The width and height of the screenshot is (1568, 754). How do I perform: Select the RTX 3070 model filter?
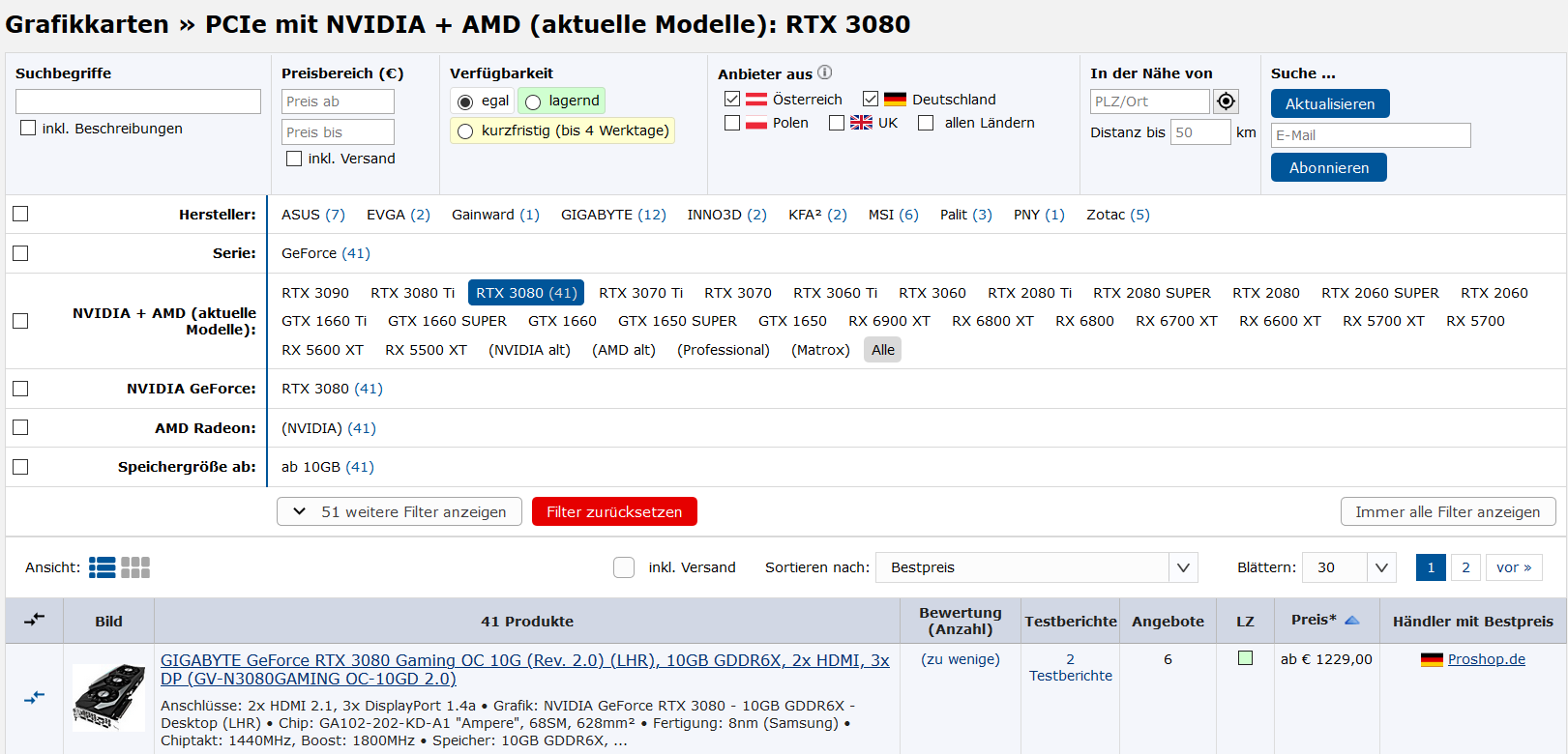(738, 293)
